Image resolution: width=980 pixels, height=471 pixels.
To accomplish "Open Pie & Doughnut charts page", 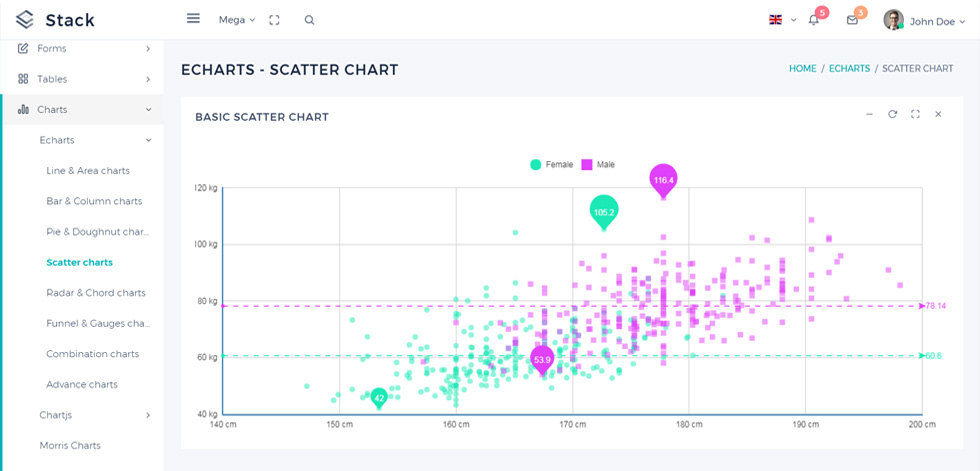I will 98,232.
